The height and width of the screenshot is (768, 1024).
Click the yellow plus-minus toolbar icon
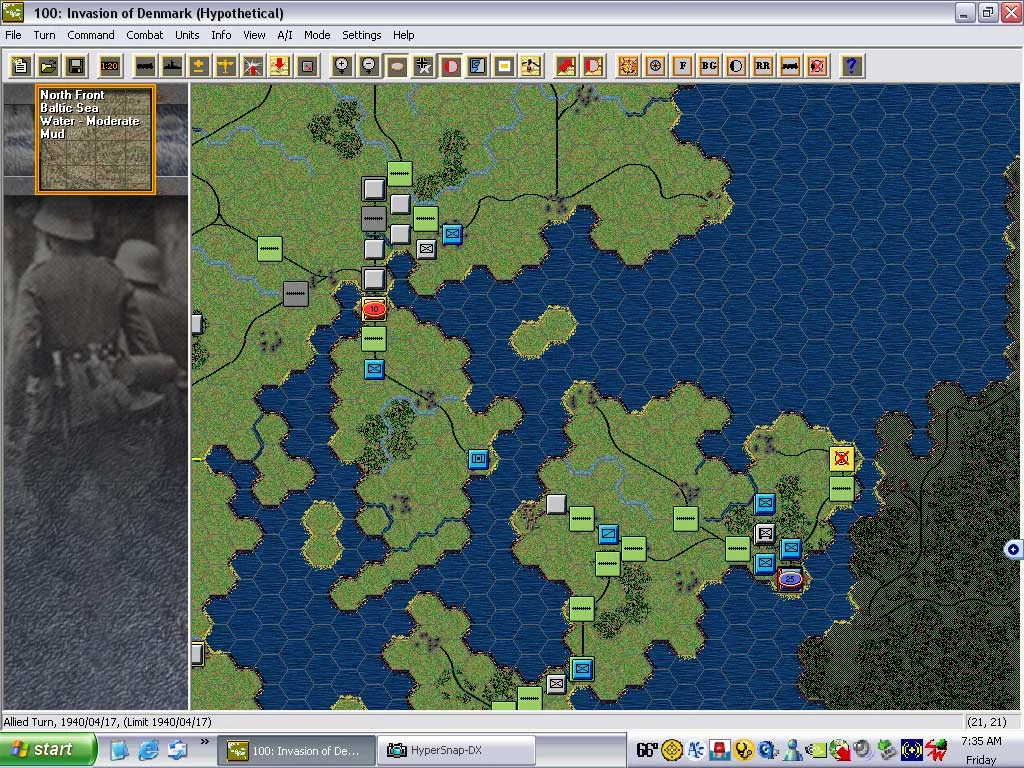(199, 66)
